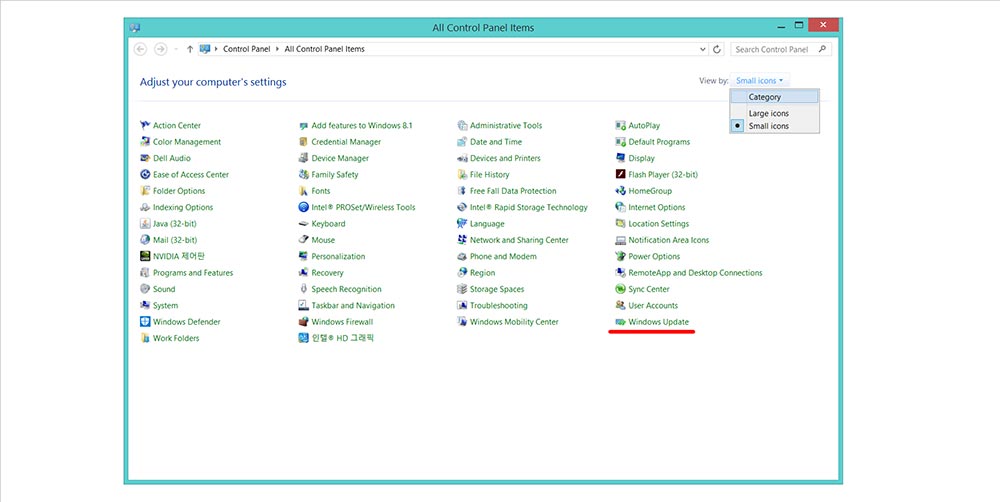Open the Programs and Features link
1000x502 pixels.
point(193,273)
